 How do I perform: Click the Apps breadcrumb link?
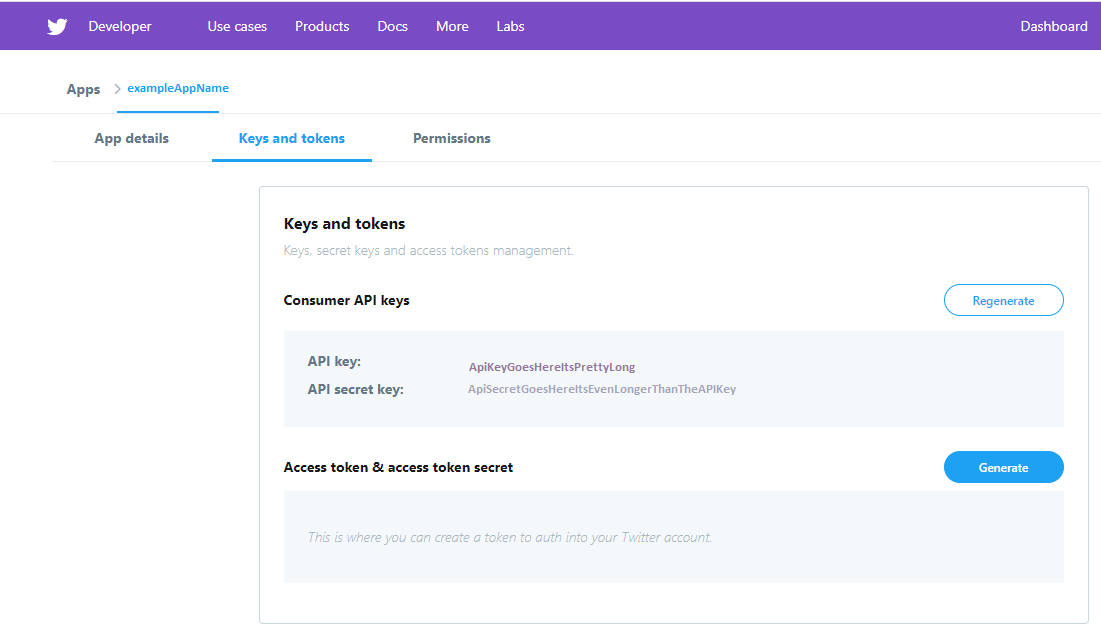[x=83, y=89]
